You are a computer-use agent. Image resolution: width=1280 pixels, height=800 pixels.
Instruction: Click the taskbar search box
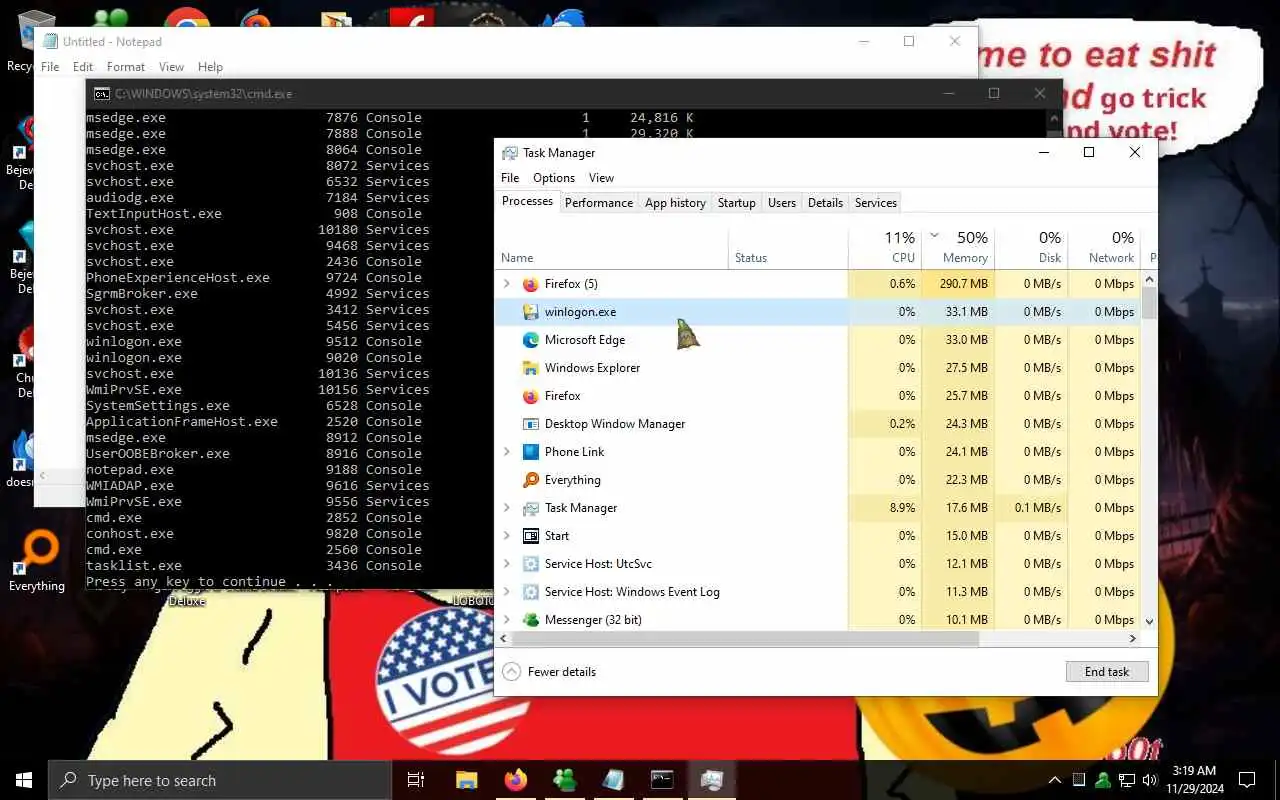pyautogui.click(x=220, y=780)
